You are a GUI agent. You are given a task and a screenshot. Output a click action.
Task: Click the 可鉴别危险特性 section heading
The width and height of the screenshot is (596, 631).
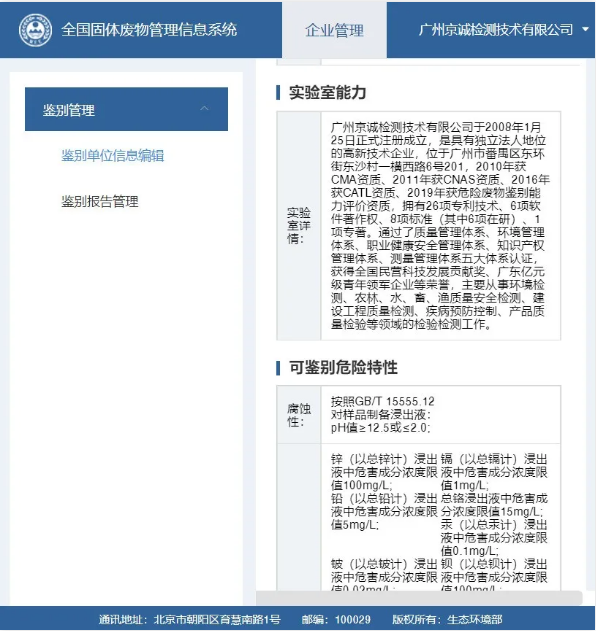coord(343,367)
